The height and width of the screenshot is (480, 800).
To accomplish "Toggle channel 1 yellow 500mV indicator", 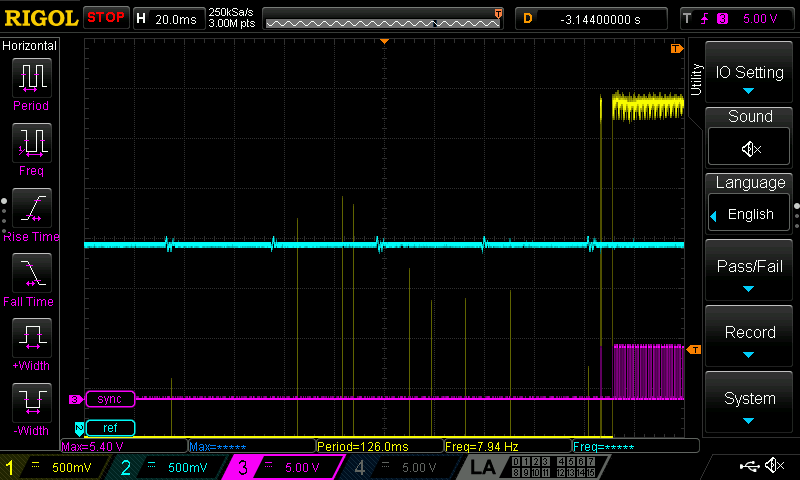I will (x=58, y=467).
